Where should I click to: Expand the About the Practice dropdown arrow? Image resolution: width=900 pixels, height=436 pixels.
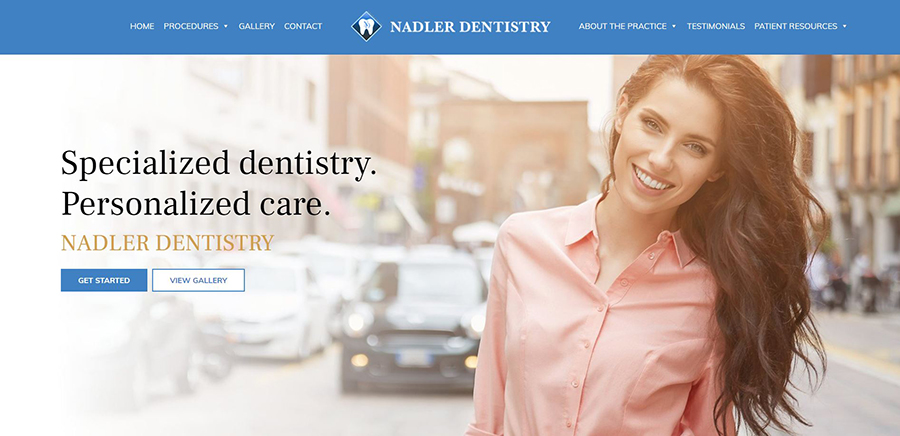674,26
